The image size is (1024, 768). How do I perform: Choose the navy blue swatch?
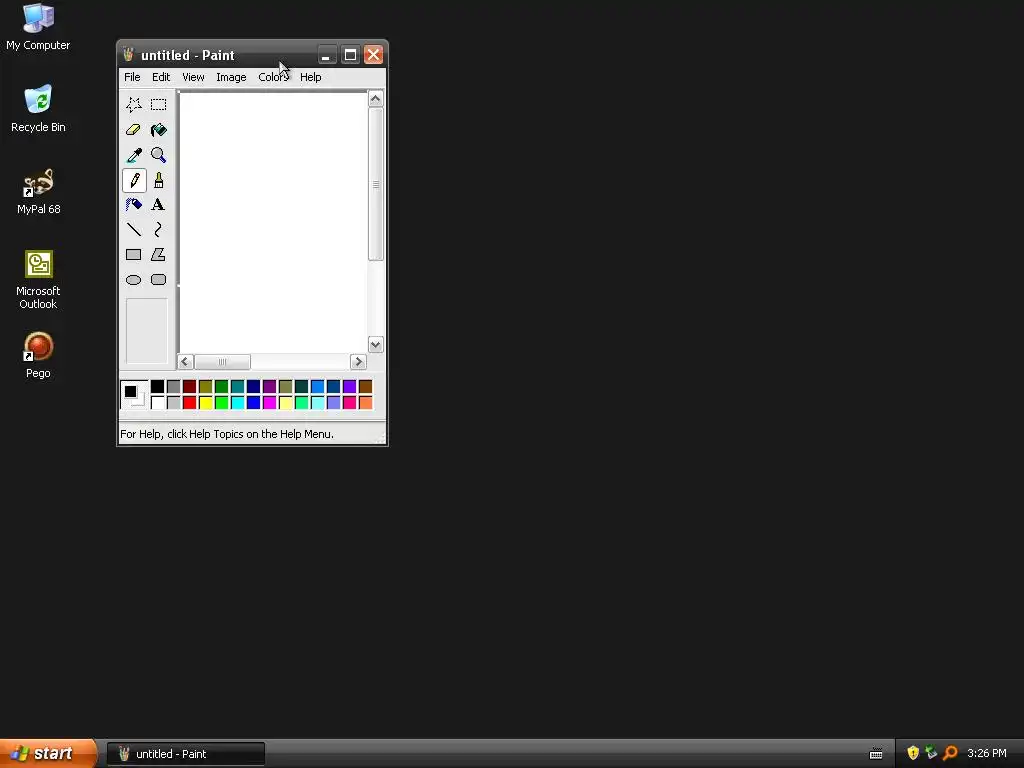[x=253, y=387]
